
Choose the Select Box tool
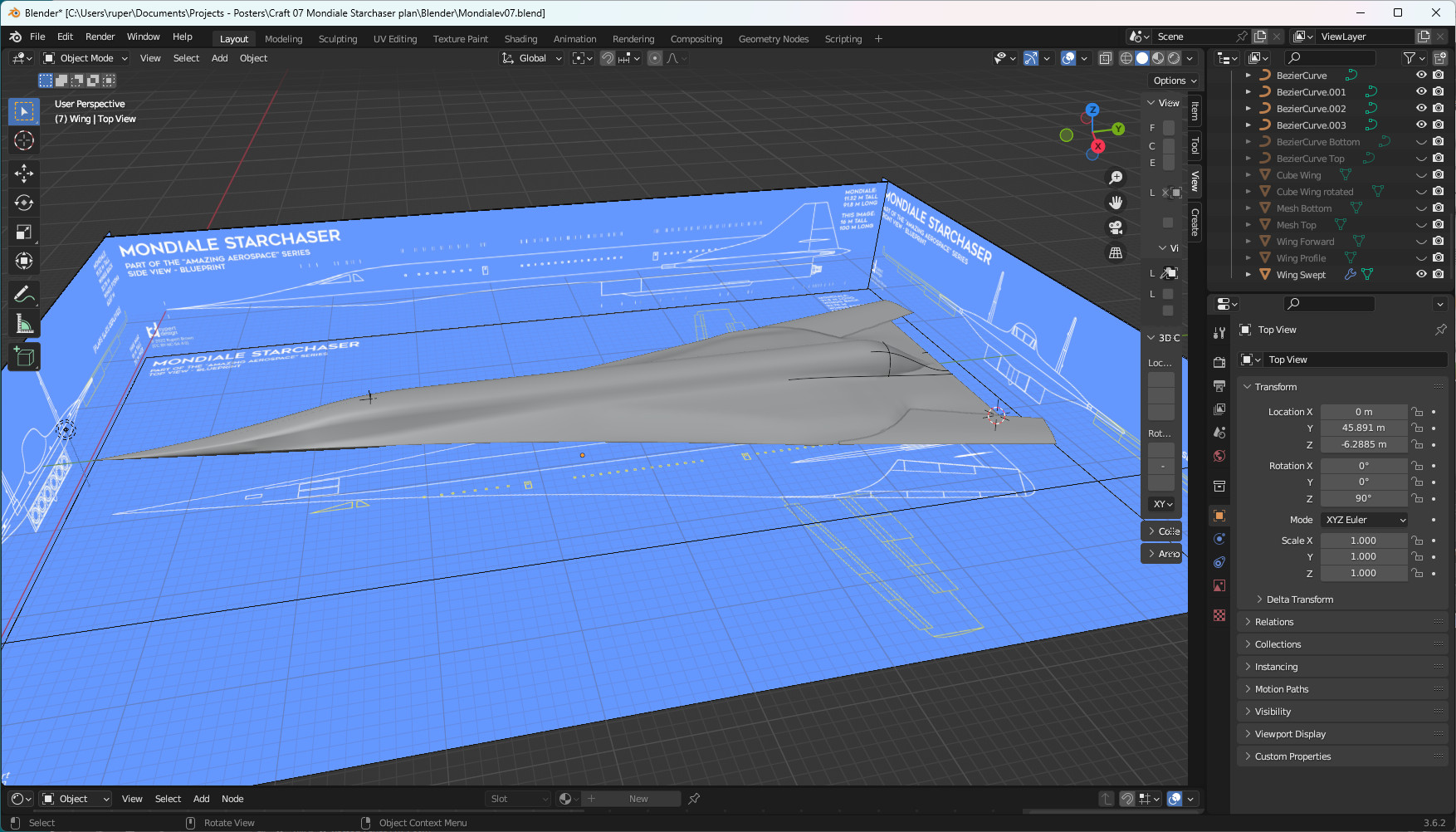(24, 111)
